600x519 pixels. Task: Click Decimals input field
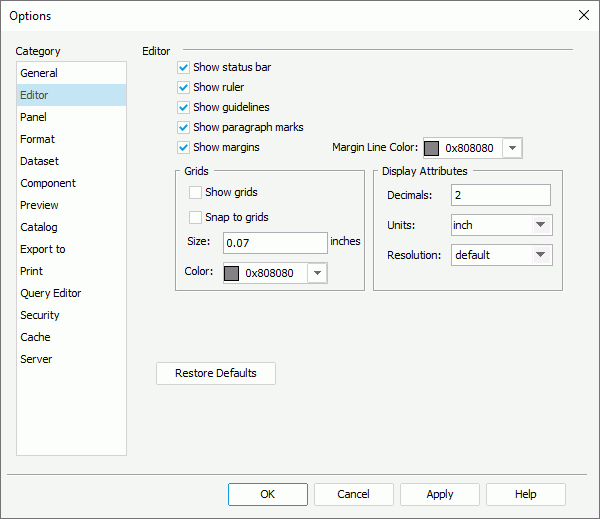[501, 195]
